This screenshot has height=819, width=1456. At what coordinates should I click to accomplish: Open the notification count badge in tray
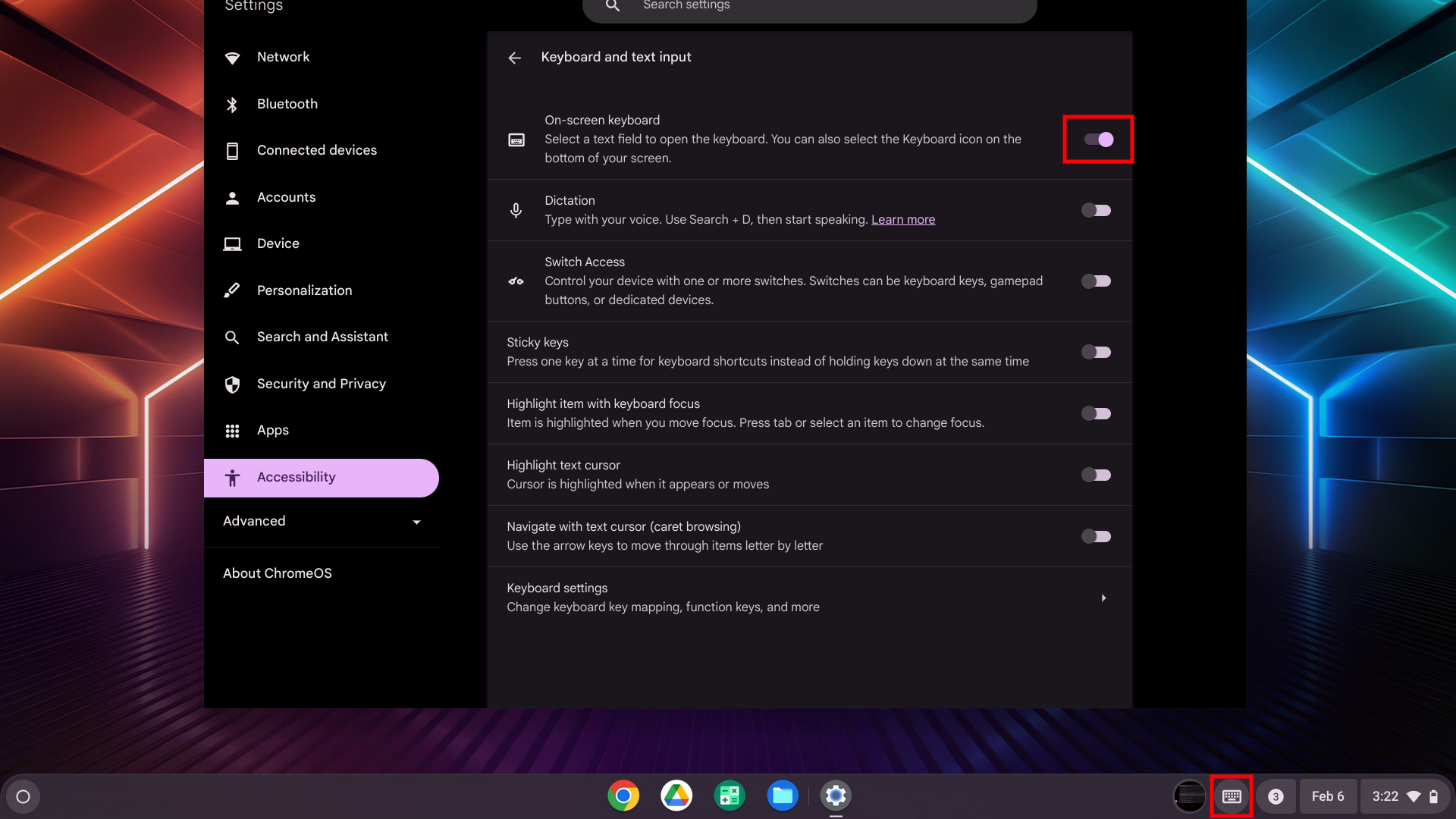[1276, 797]
